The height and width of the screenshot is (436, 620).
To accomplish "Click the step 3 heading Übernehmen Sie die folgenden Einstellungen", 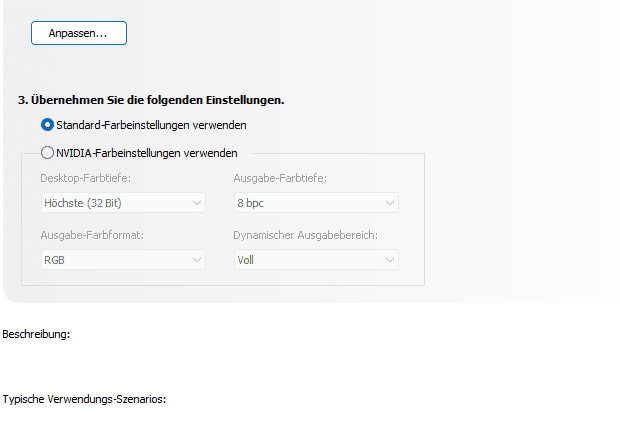I will point(151,100).
